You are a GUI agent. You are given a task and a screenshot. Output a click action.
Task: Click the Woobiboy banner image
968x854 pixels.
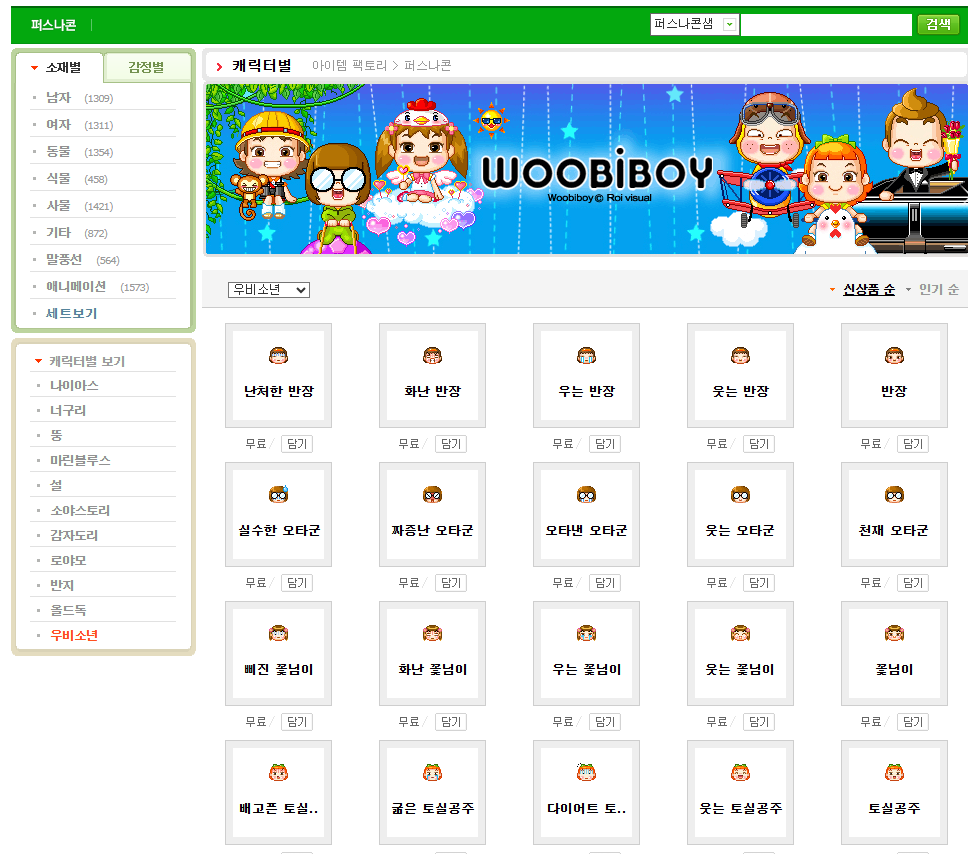586,169
